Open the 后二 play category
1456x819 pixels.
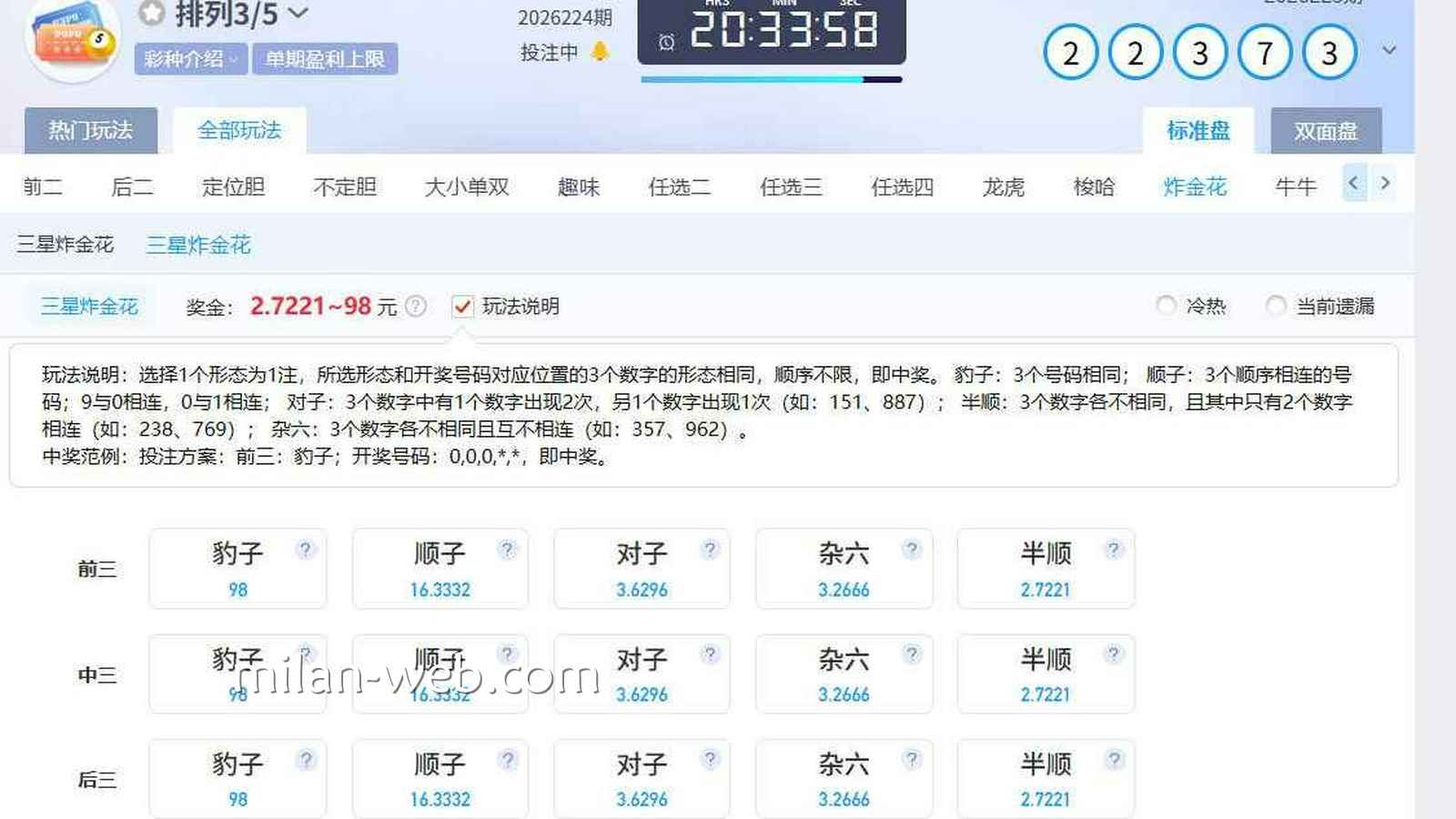[x=132, y=187]
